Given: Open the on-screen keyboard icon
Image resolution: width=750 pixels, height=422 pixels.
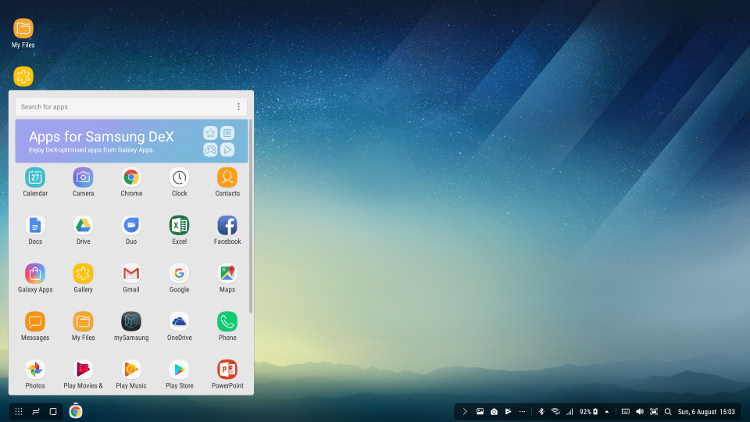Looking at the screenshot, I should coord(626,411).
